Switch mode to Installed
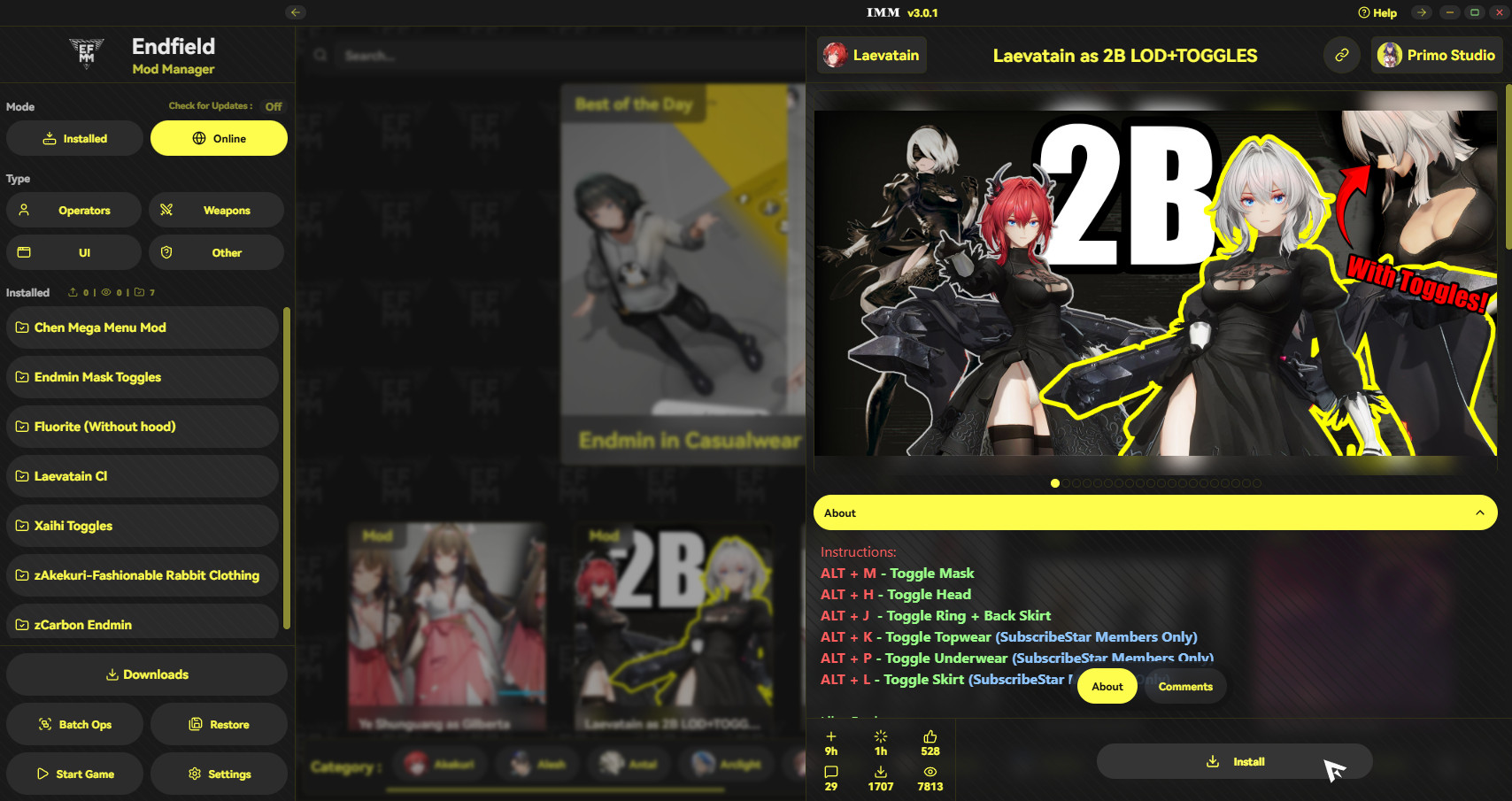Screen dimensions: 1512x801 click(x=74, y=138)
